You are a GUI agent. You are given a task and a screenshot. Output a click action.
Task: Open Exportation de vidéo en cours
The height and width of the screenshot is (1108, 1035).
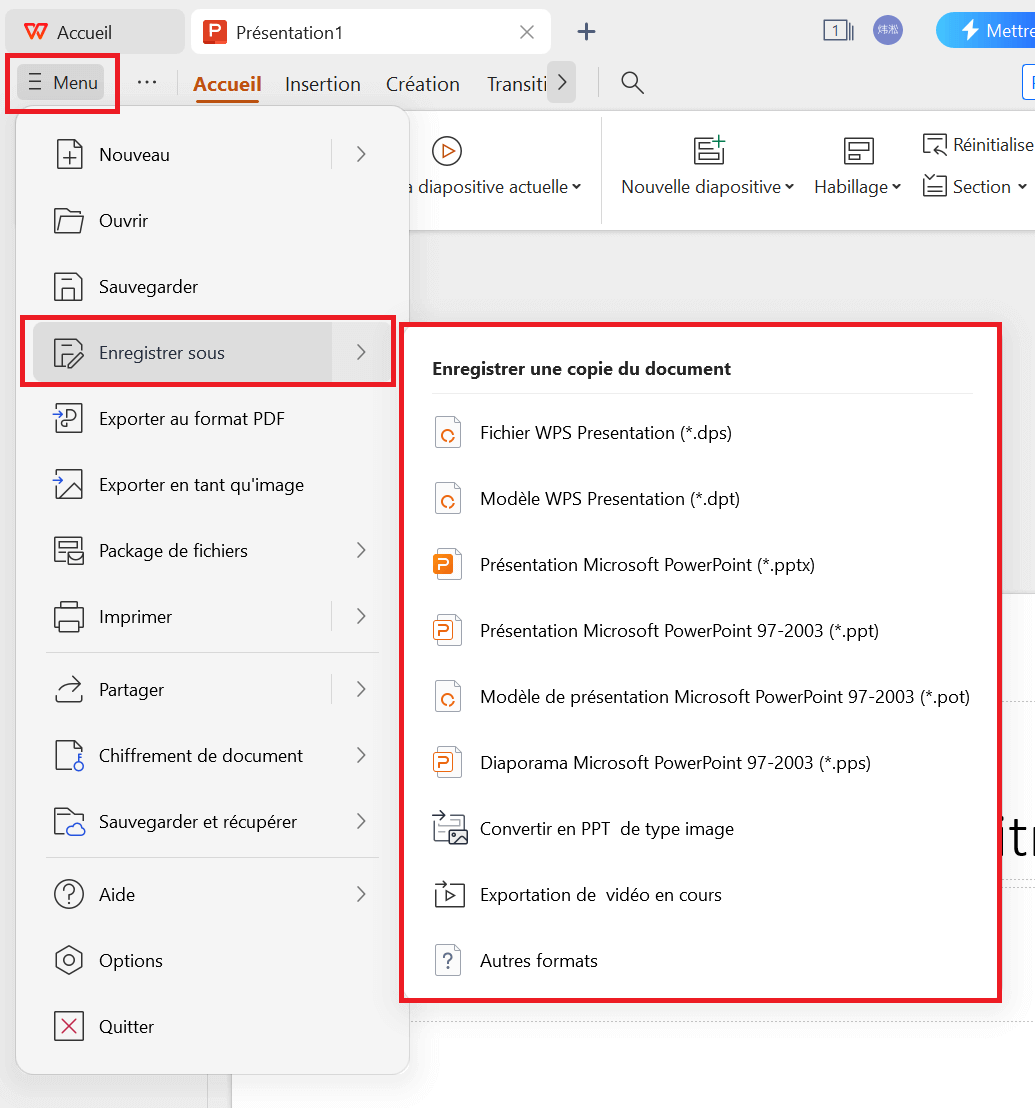tap(603, 894)
